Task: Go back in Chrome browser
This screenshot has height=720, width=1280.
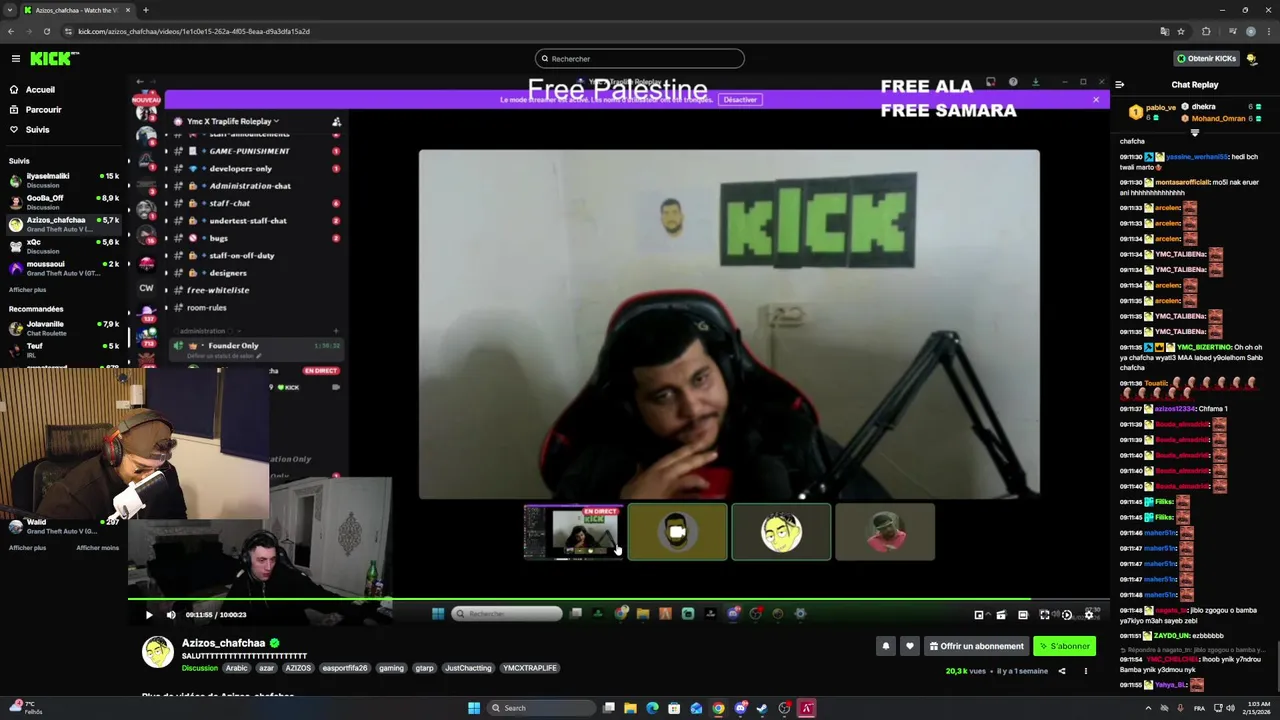Action: [11, 31]
